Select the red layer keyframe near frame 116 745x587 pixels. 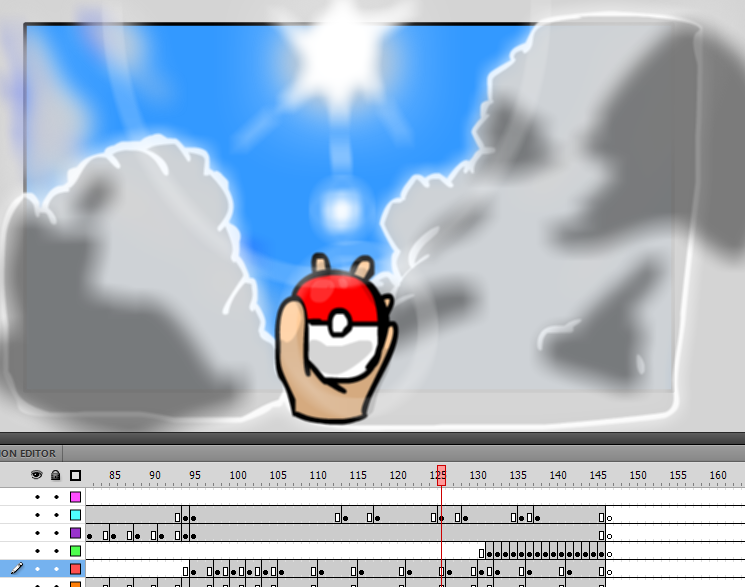tap(362, 572)
